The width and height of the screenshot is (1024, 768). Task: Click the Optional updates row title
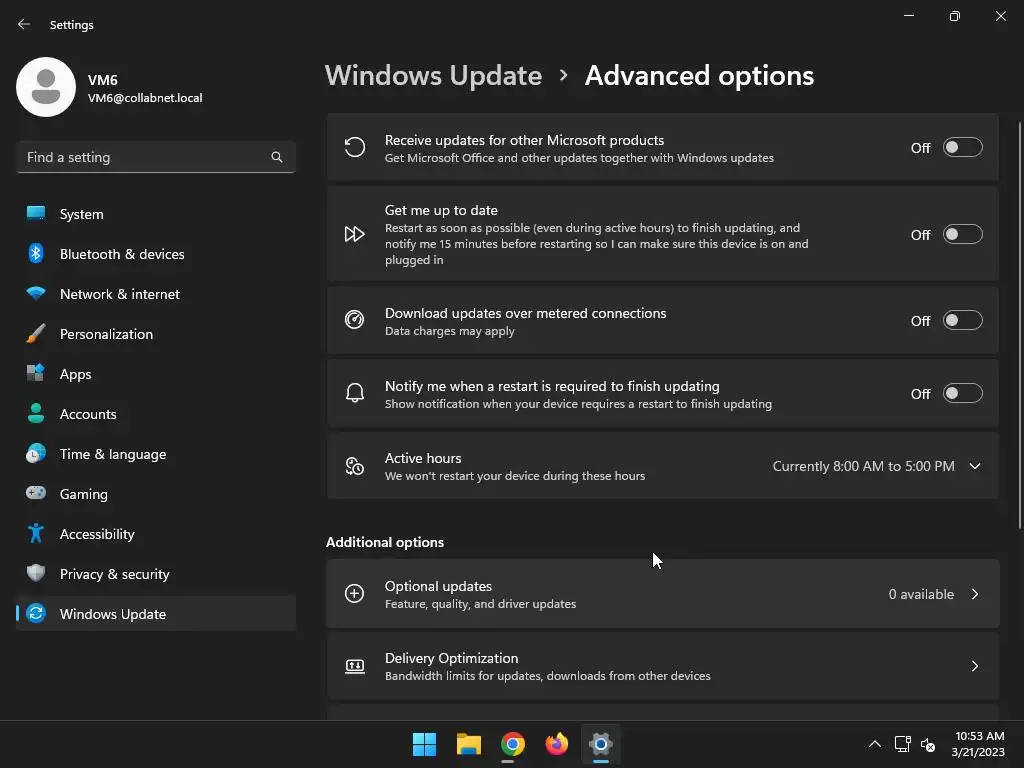click(x=438, y=586)
